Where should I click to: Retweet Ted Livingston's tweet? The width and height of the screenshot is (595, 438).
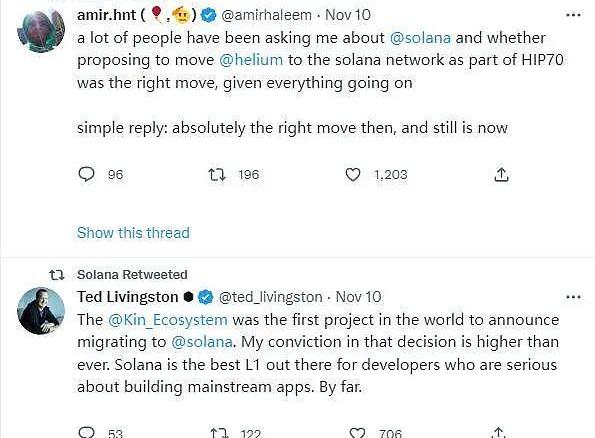(219, 433)
